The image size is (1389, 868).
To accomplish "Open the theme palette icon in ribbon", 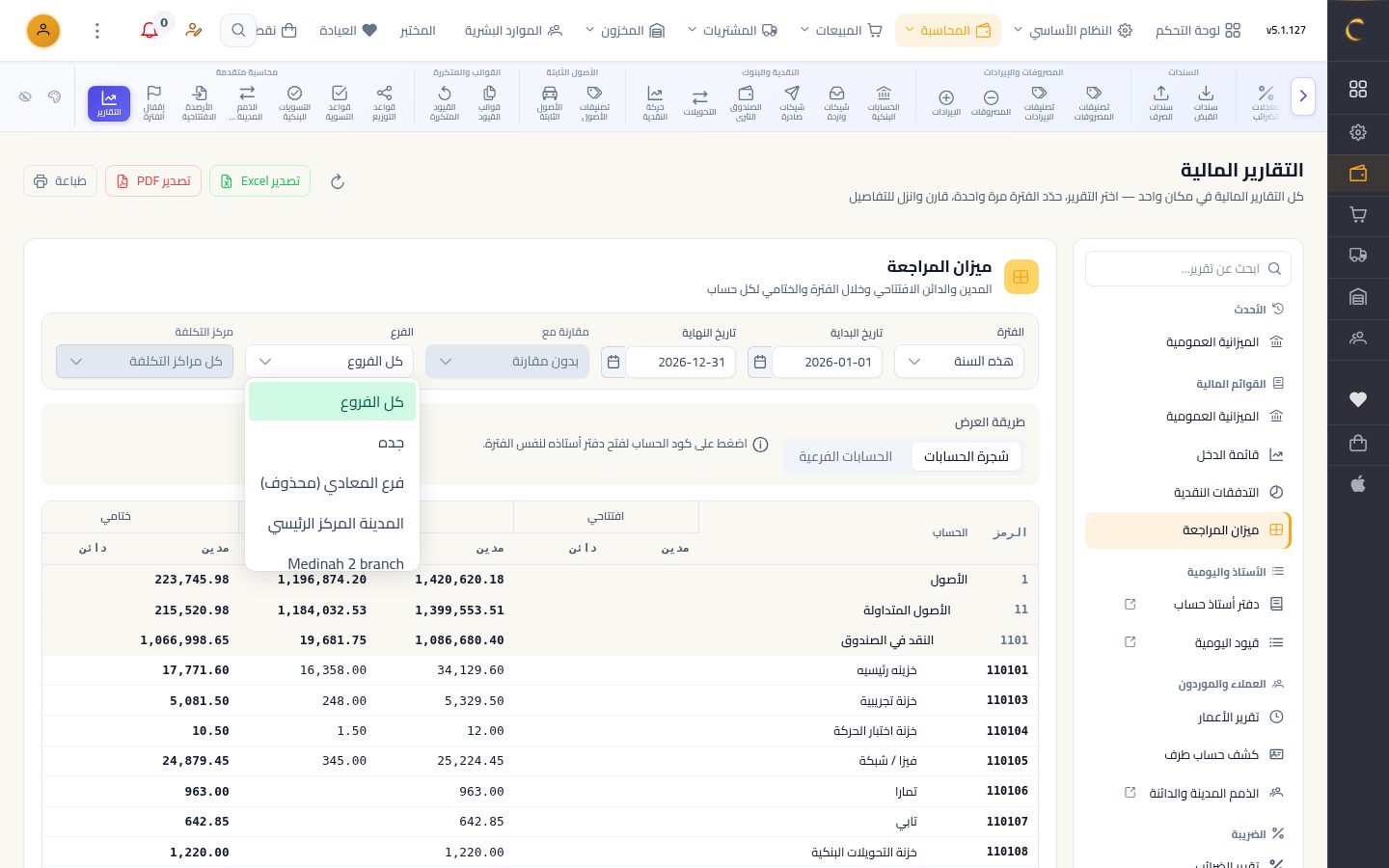I will pos(55,96).
